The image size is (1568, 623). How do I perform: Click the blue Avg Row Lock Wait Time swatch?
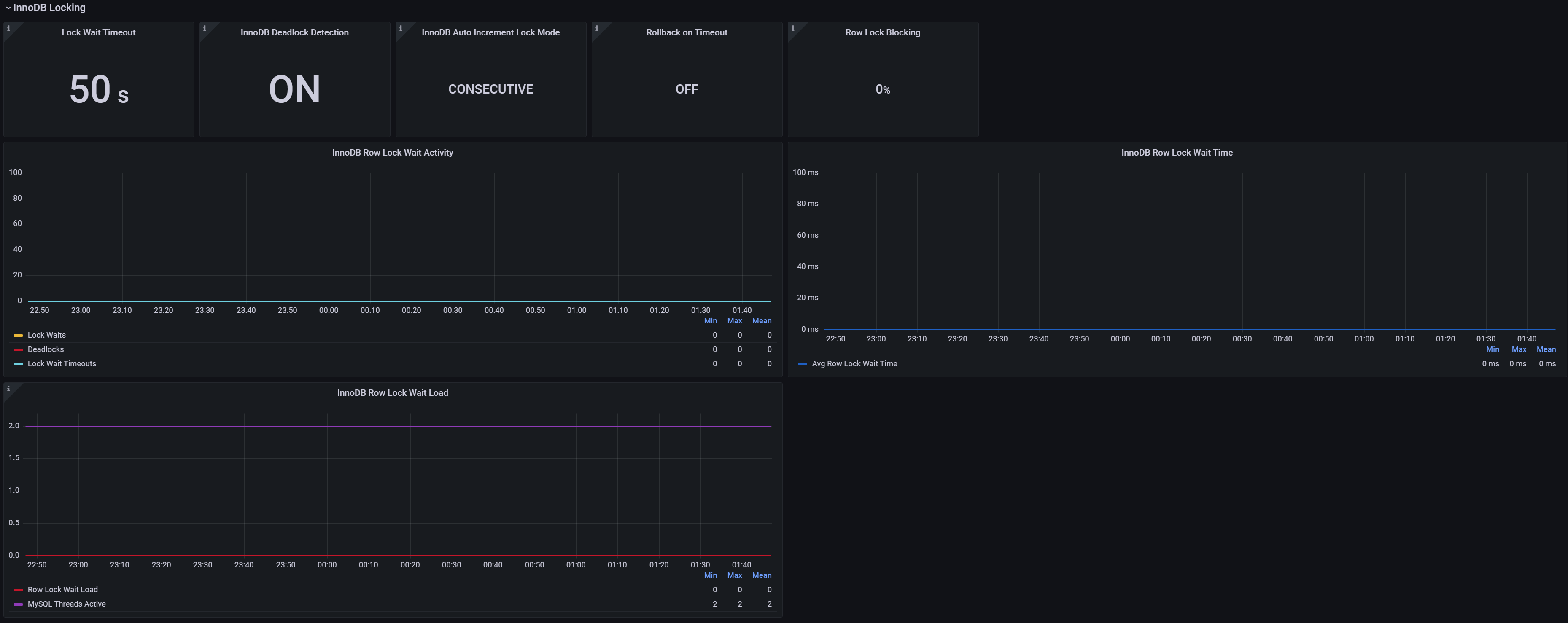coord(802,364)
